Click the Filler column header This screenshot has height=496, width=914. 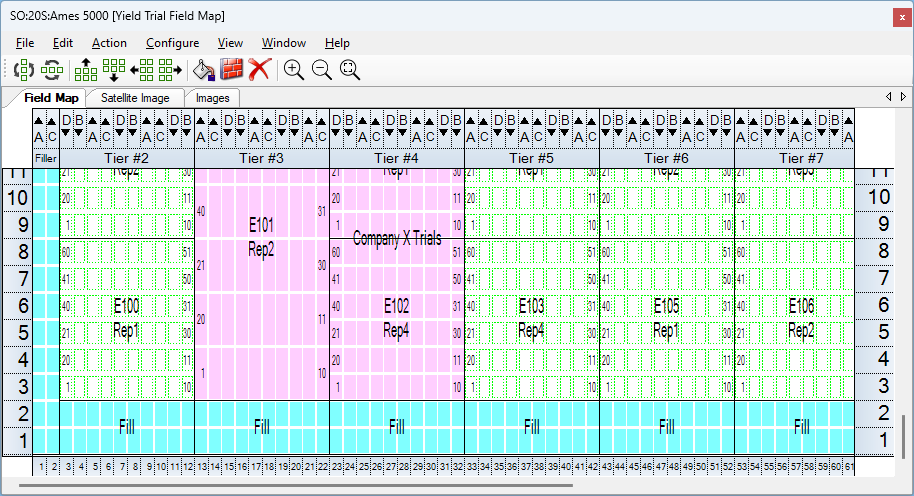point(46,158)
